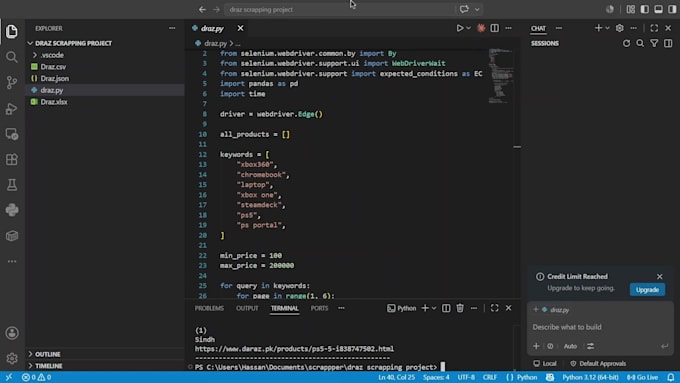Run the Python file
This screenshot has width=680, height=383.
tap(460, 28)
